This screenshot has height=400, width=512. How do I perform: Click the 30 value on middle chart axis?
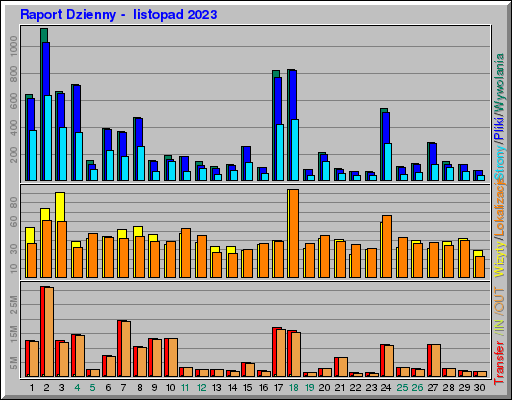[x=14, y=249]
